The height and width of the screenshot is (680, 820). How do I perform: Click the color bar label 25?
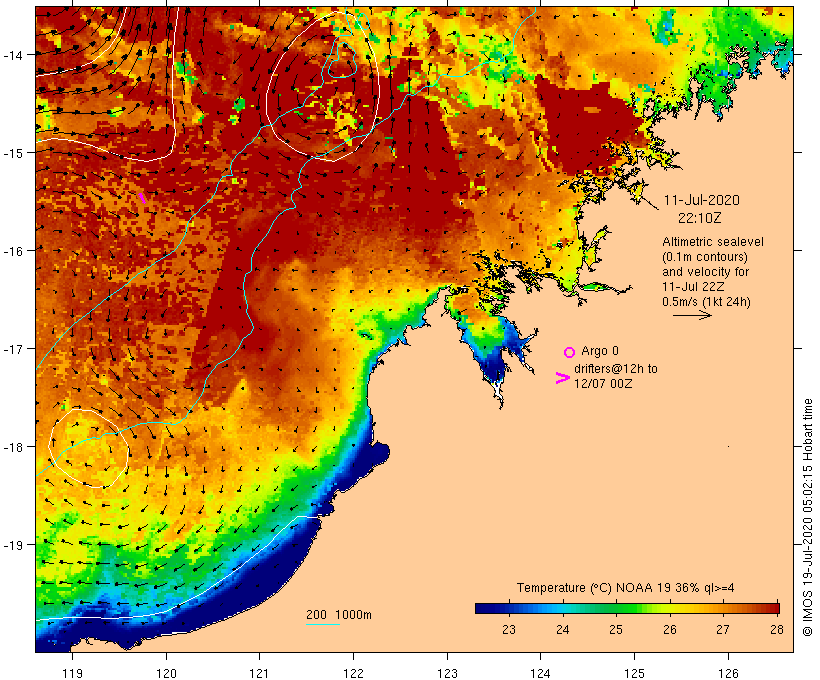(x=616, y=629)
